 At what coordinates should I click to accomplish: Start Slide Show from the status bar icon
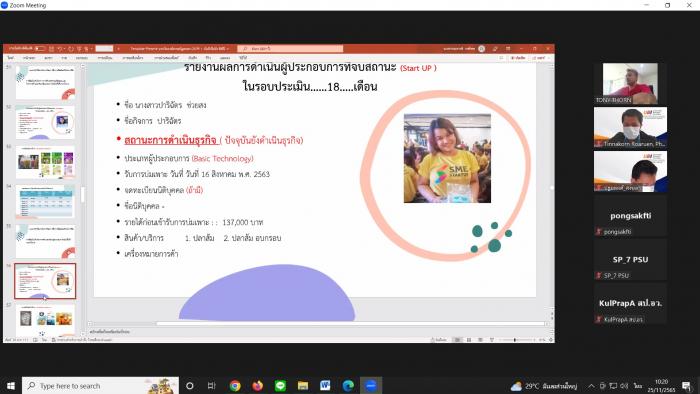[x=492, y=340]
